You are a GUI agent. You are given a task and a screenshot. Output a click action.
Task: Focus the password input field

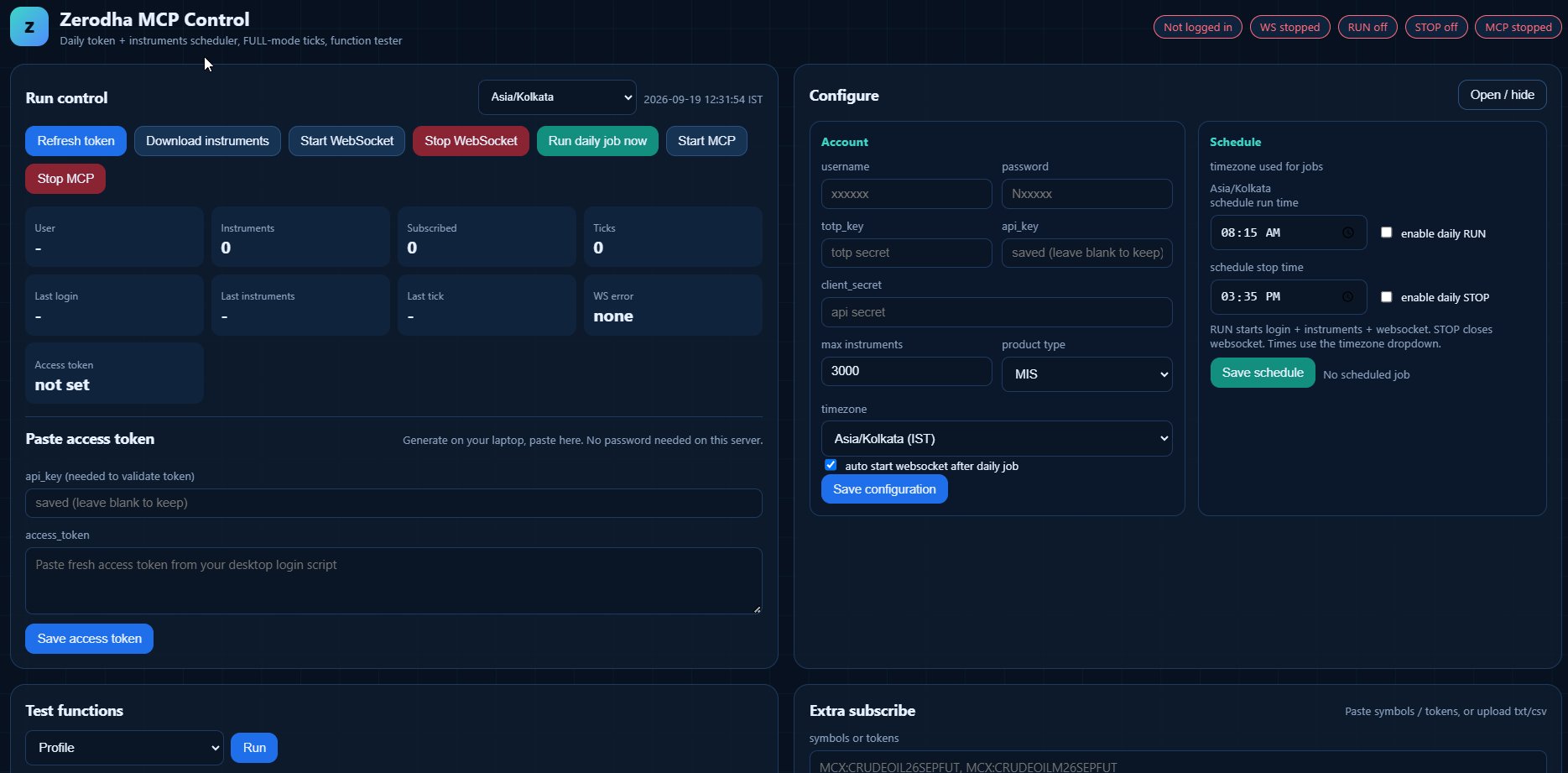pyautogui.click(x=1086, y=194)
